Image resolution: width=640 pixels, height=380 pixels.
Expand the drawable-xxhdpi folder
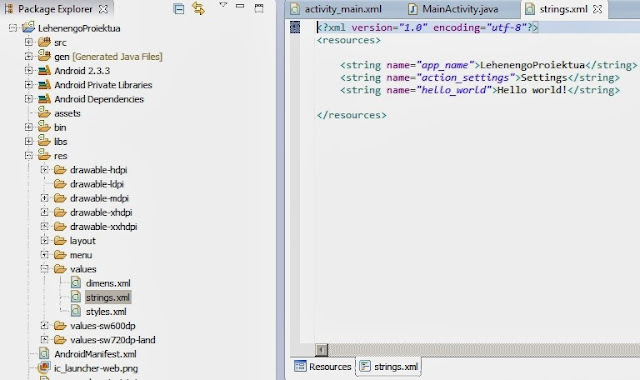[44, 226]
